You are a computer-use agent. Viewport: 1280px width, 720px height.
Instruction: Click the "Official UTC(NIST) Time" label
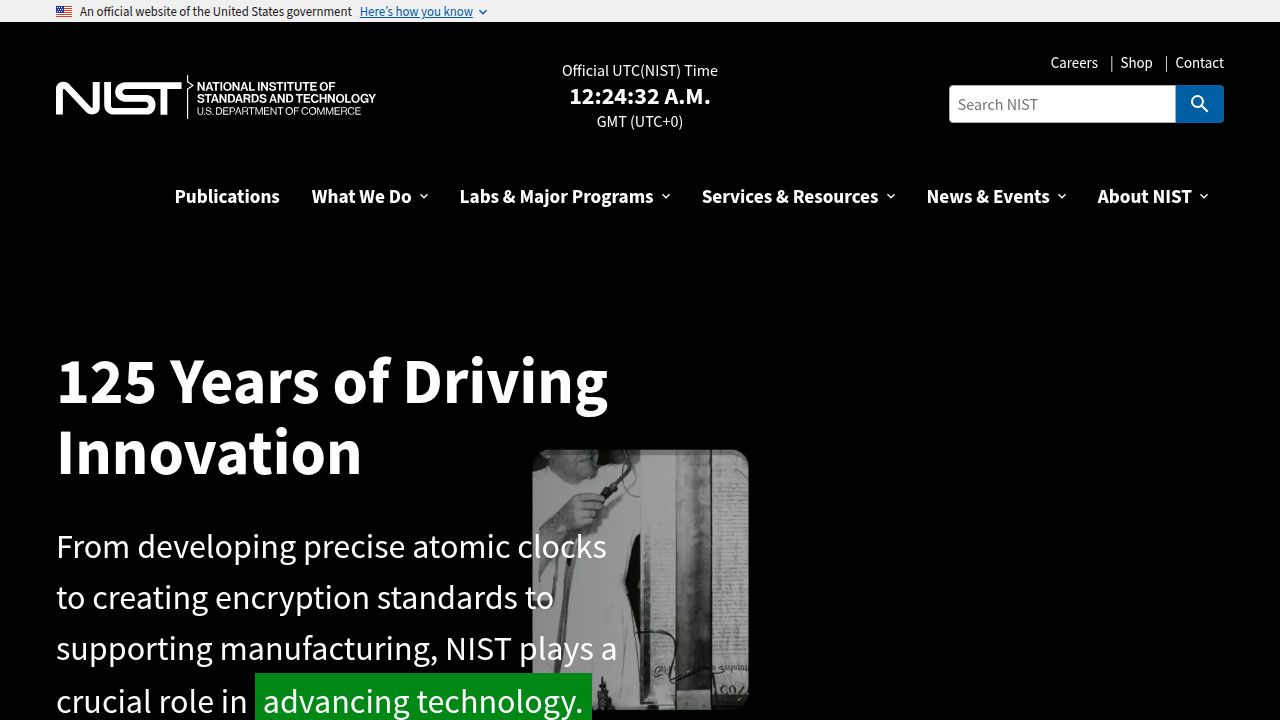(640, 70)
